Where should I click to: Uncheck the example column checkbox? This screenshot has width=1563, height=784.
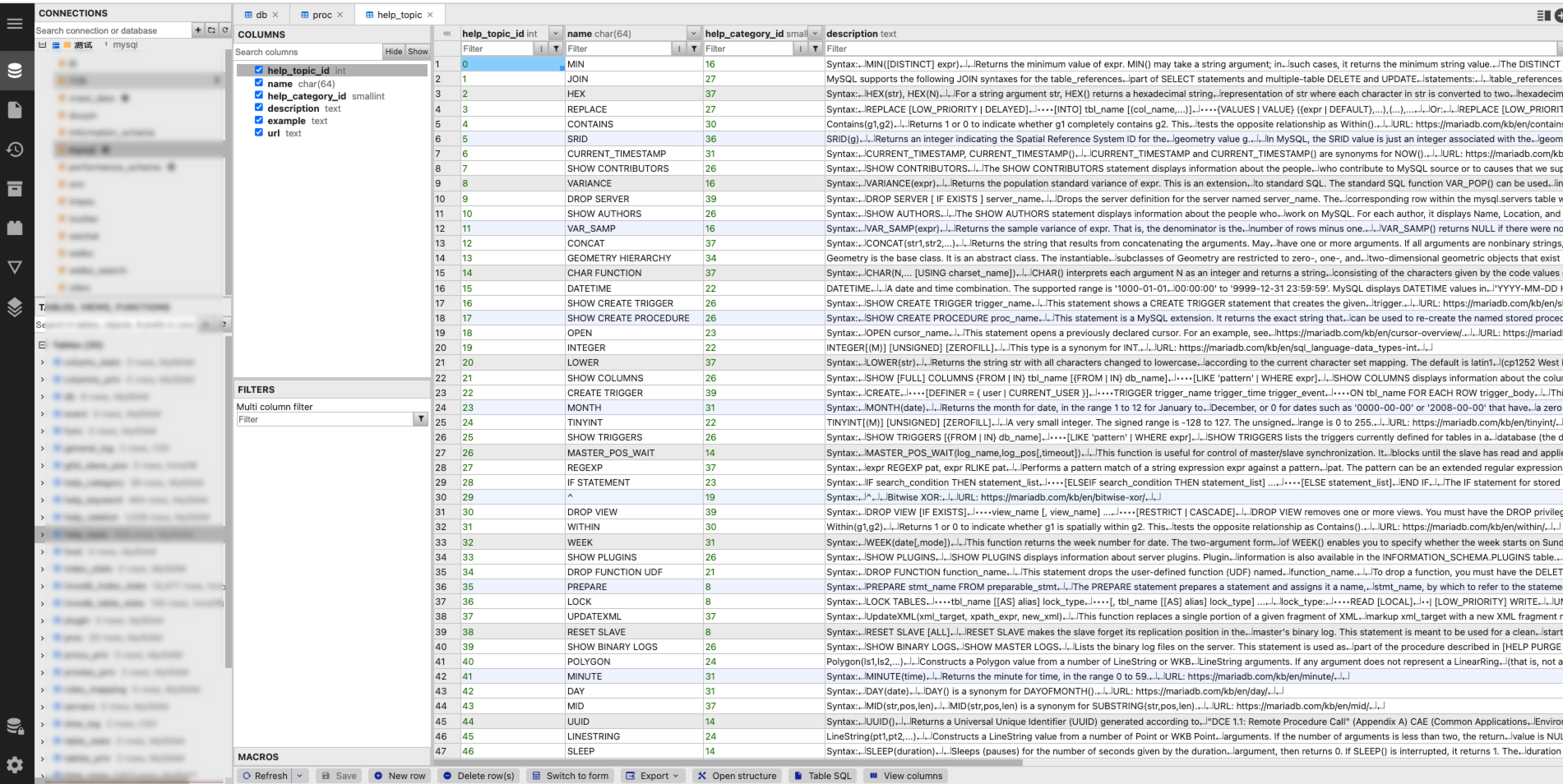coord(259,120)
